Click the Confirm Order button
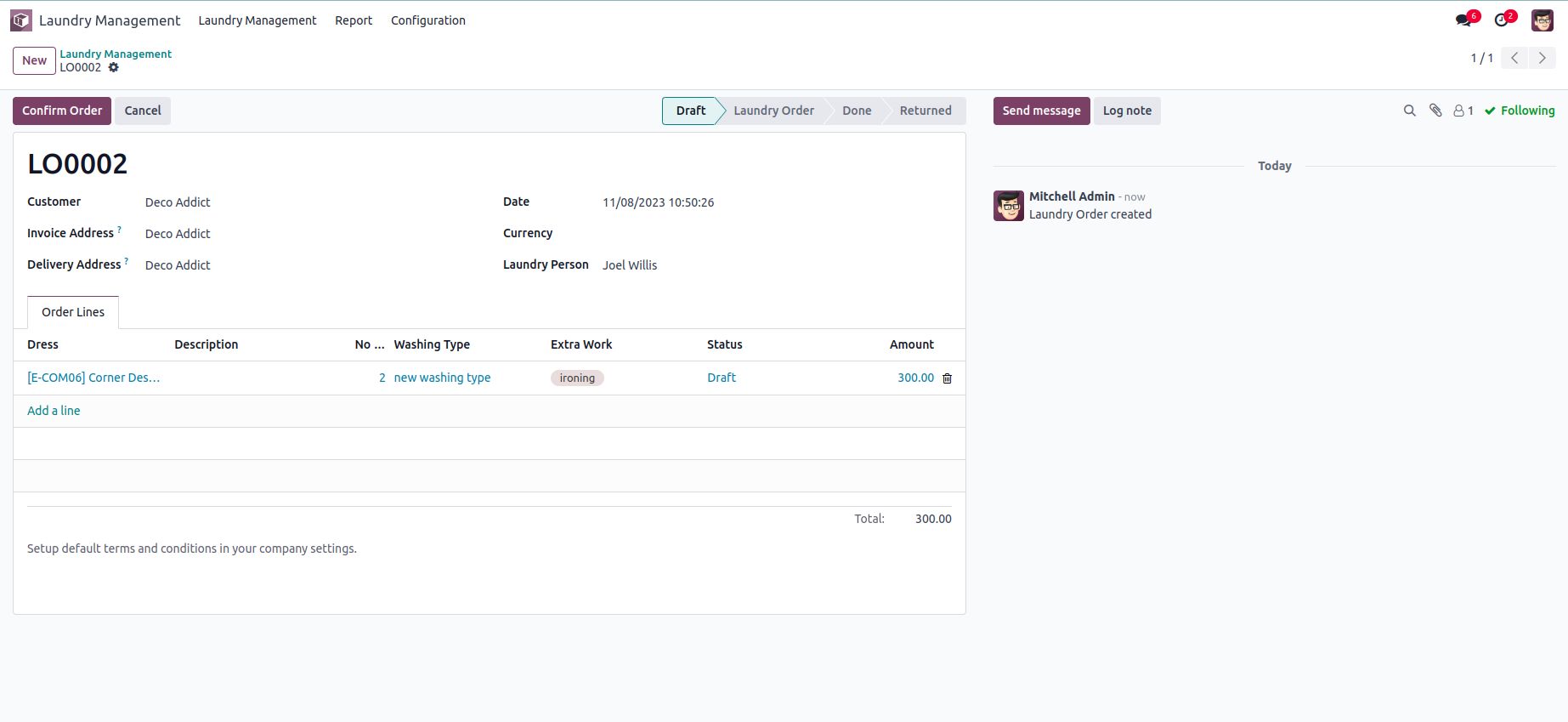1568x722 pixels. 62,111
